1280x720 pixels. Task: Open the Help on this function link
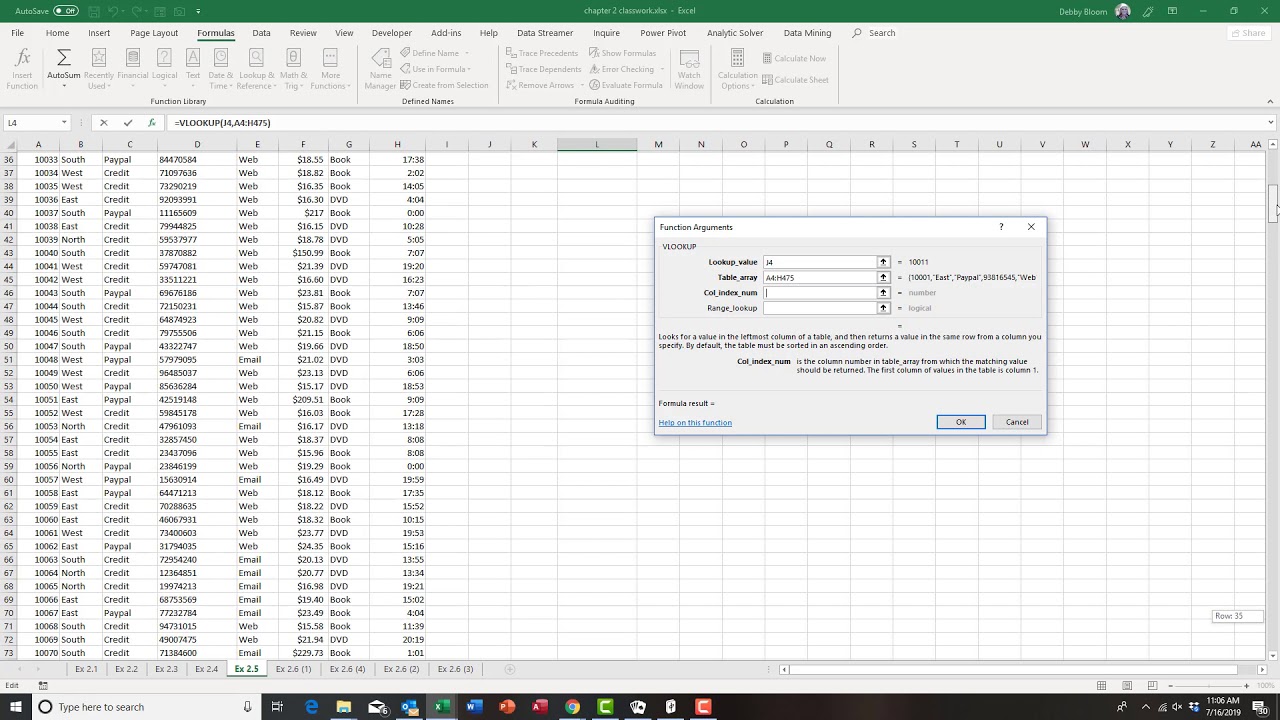[x=695, y=423]
